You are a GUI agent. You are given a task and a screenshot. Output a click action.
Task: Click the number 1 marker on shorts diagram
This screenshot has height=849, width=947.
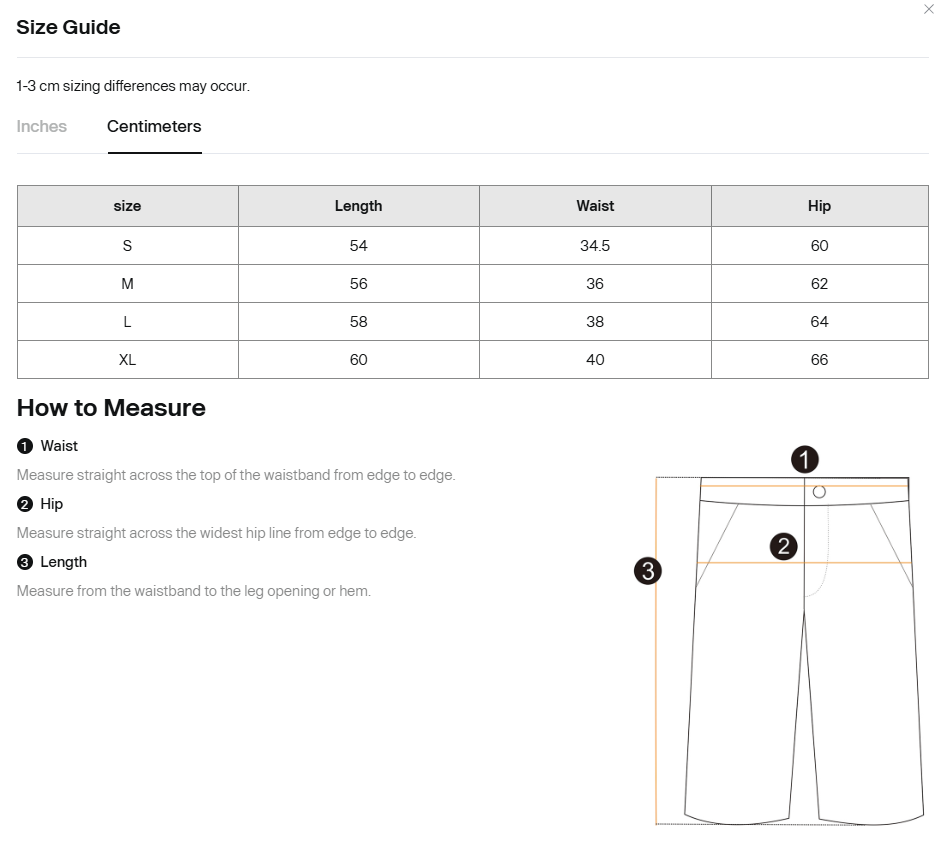click(804, 460)
